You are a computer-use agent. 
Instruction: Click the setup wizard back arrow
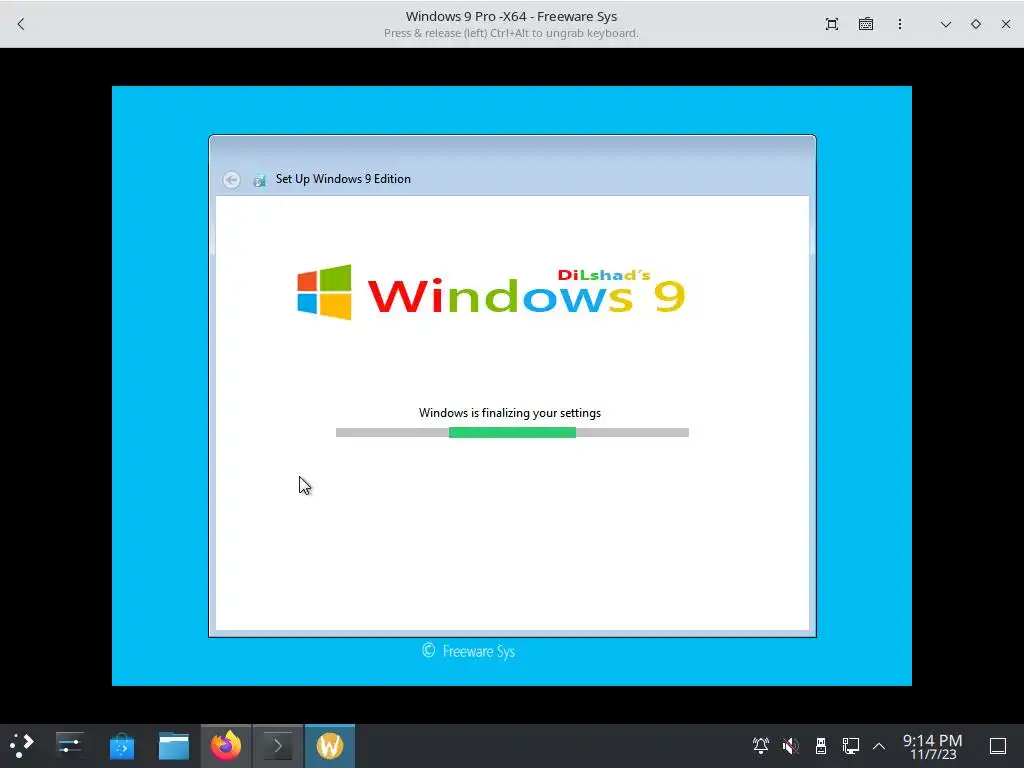pyautogui.click(x=231, y=180)
